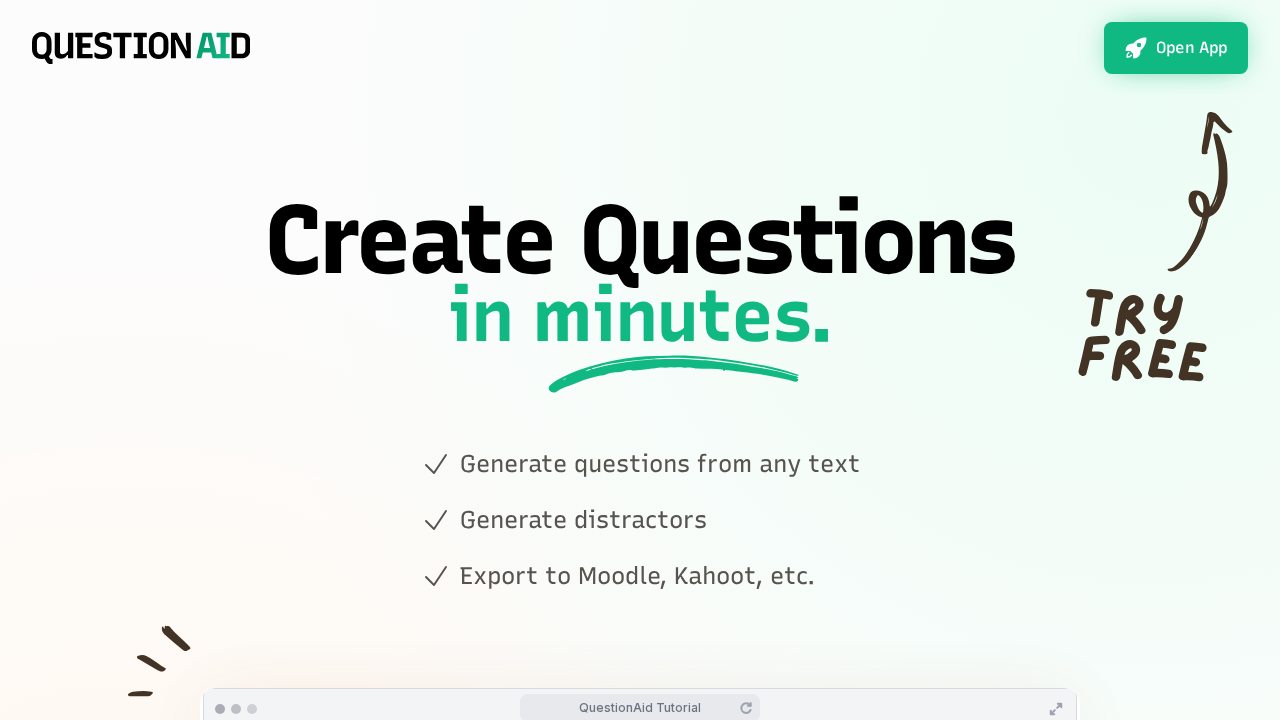Click the hand-drawn arrow pointing to Open App
Viewport: 1280px width, 720px height.
1200,190
